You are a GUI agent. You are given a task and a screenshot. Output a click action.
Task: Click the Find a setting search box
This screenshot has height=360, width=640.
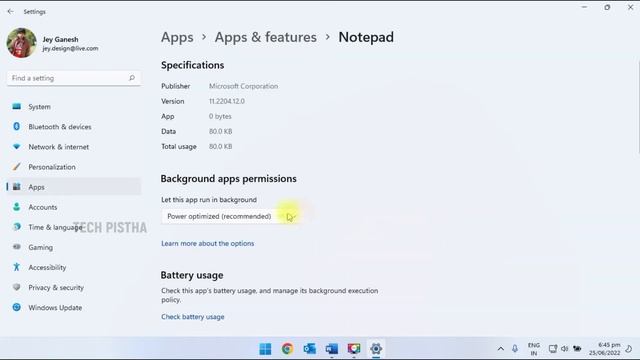pyautogui.click(x=74, y=78)
